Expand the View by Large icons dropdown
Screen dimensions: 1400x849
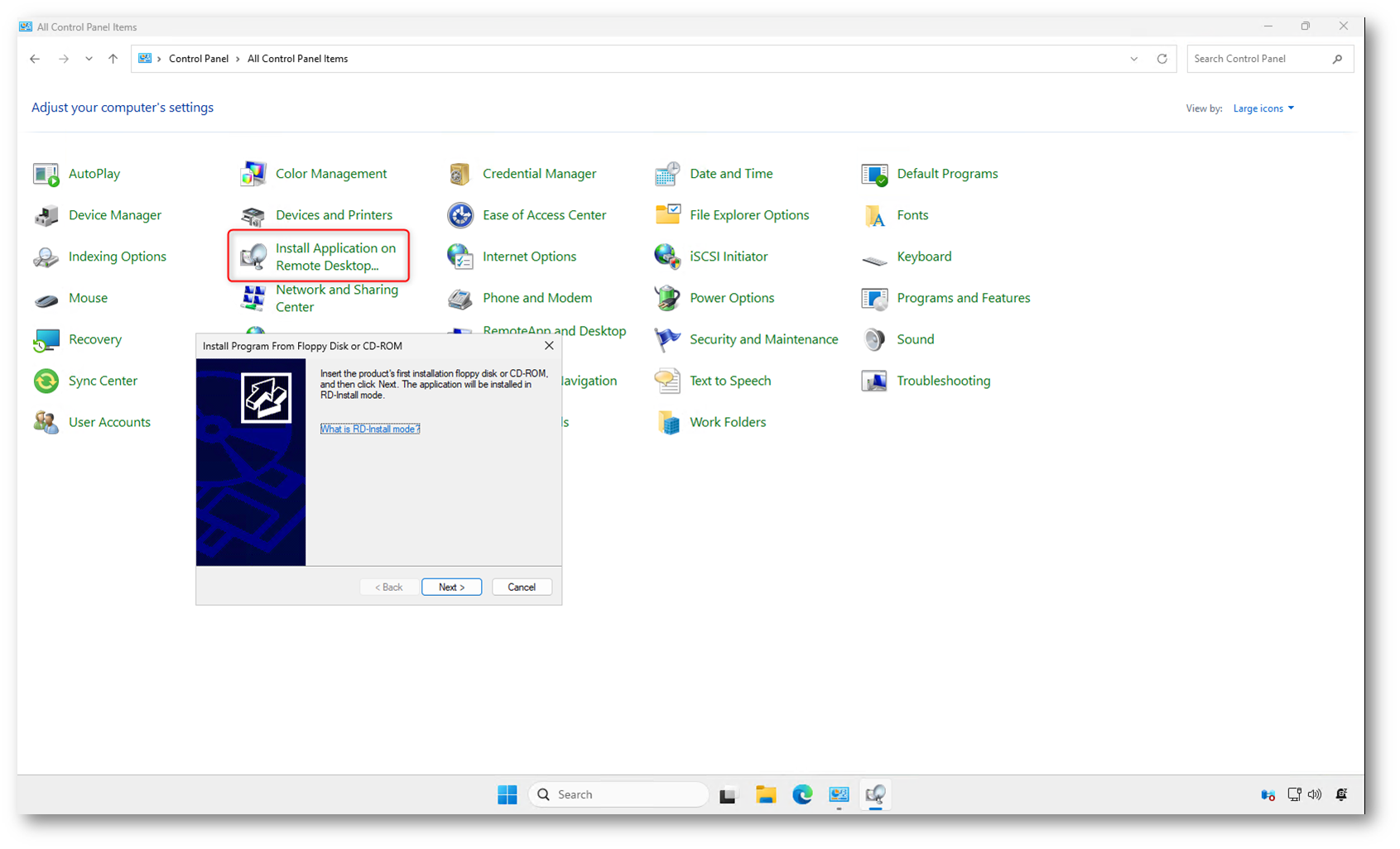pyautogui.click(x=1263, y=108)
